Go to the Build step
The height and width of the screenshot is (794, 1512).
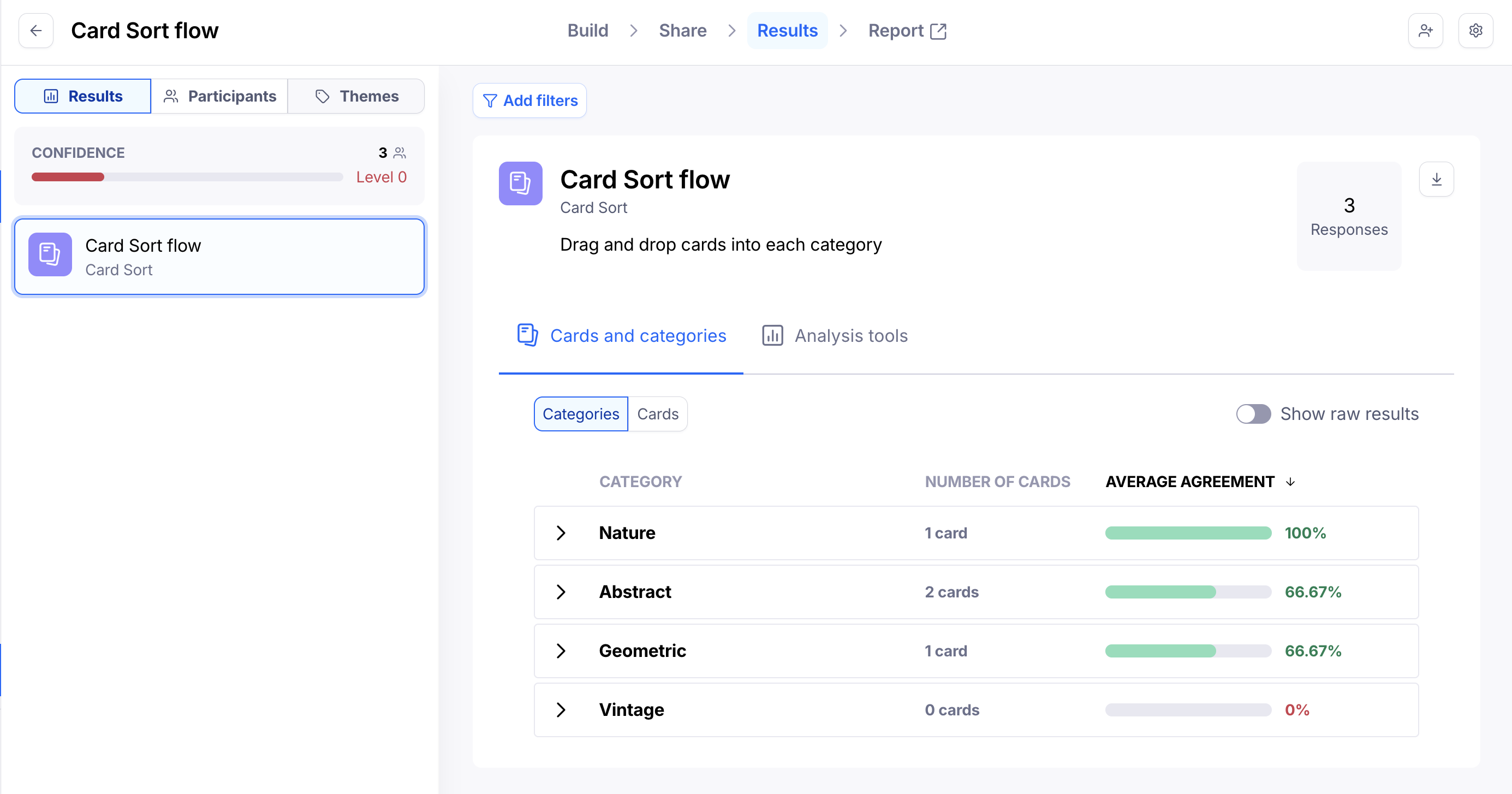tap(587, 31)
